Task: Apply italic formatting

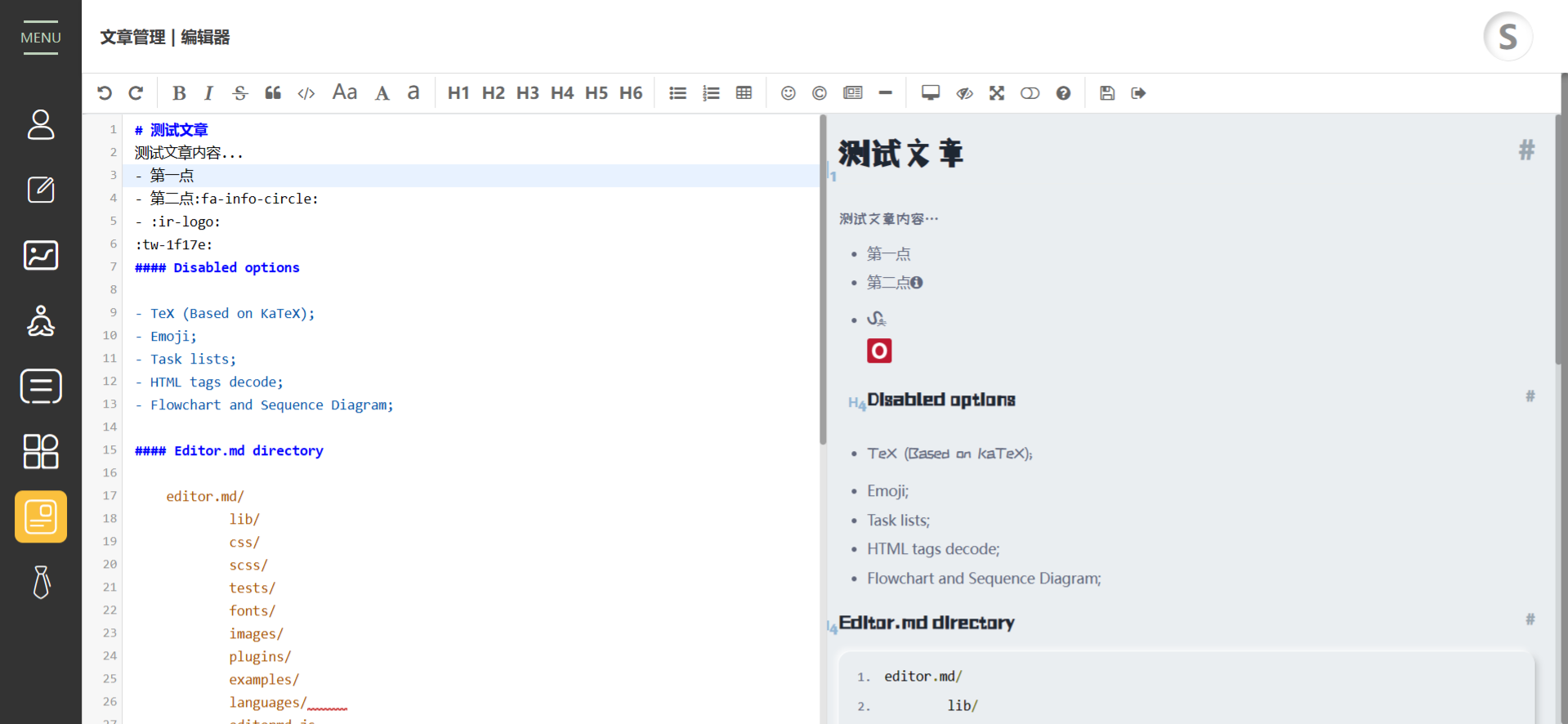Action: (208, 93)
